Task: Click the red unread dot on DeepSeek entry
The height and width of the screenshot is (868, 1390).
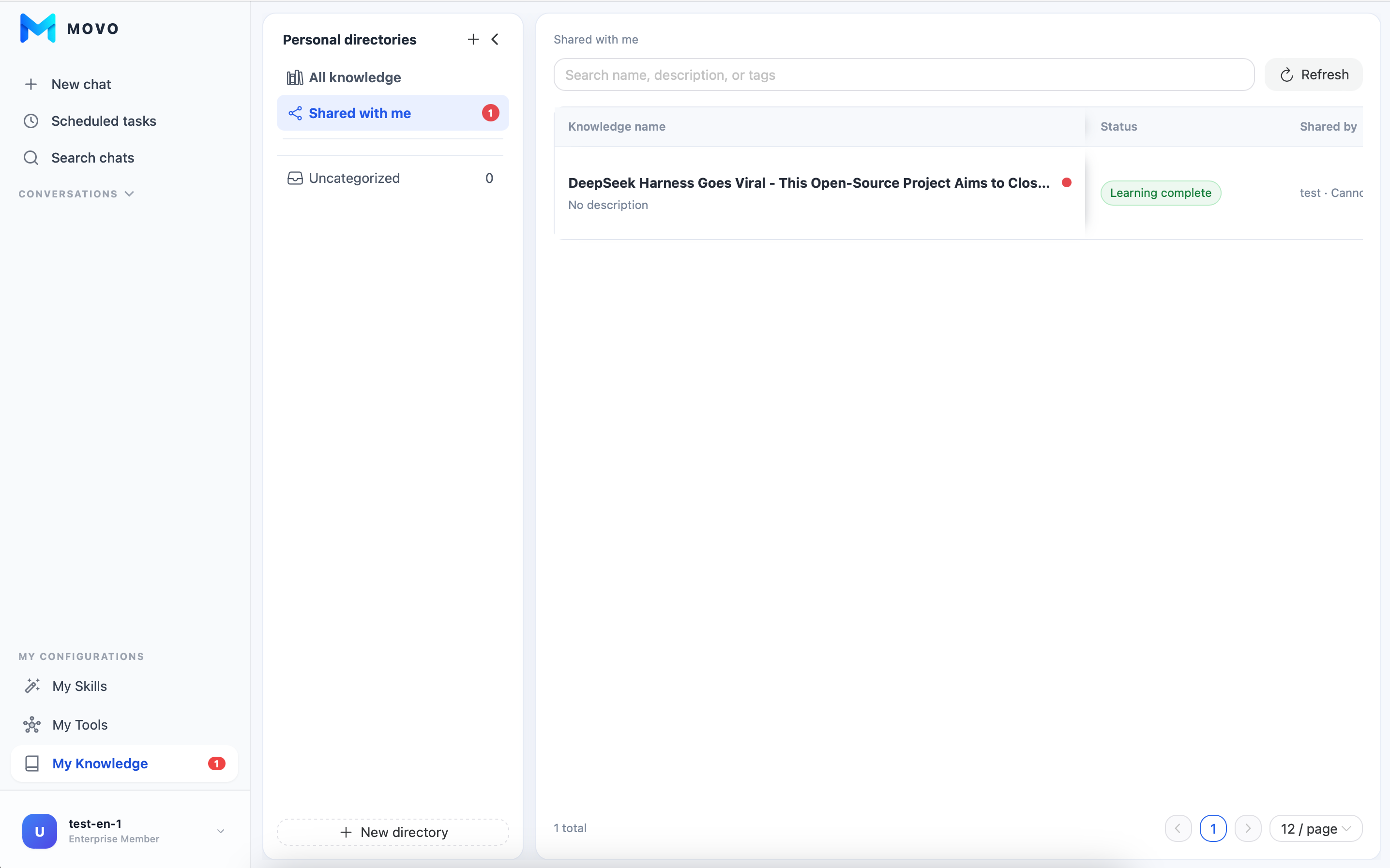Action: 1067,182
